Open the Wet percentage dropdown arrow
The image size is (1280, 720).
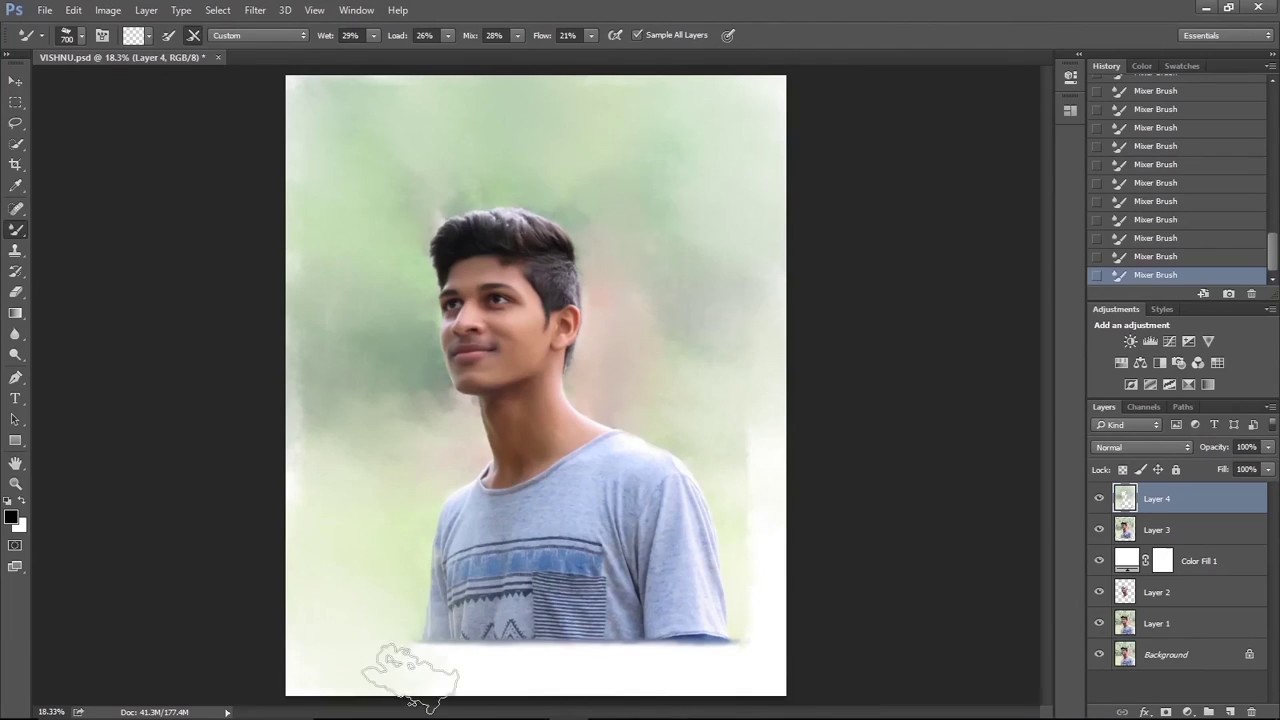(x=373, y=35)
